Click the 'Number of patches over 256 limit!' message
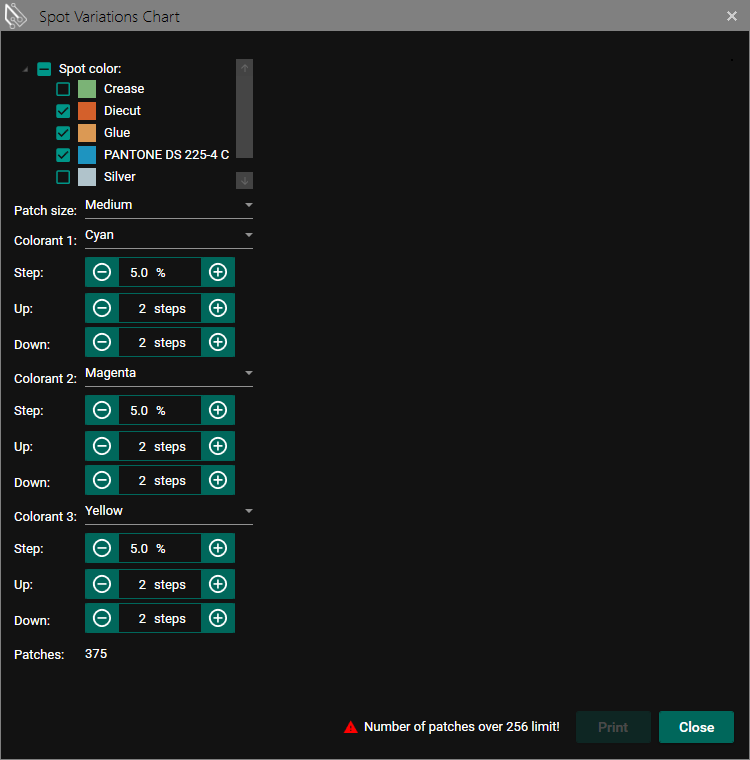This screenshot has height=760, width=750. click(462, 727)
